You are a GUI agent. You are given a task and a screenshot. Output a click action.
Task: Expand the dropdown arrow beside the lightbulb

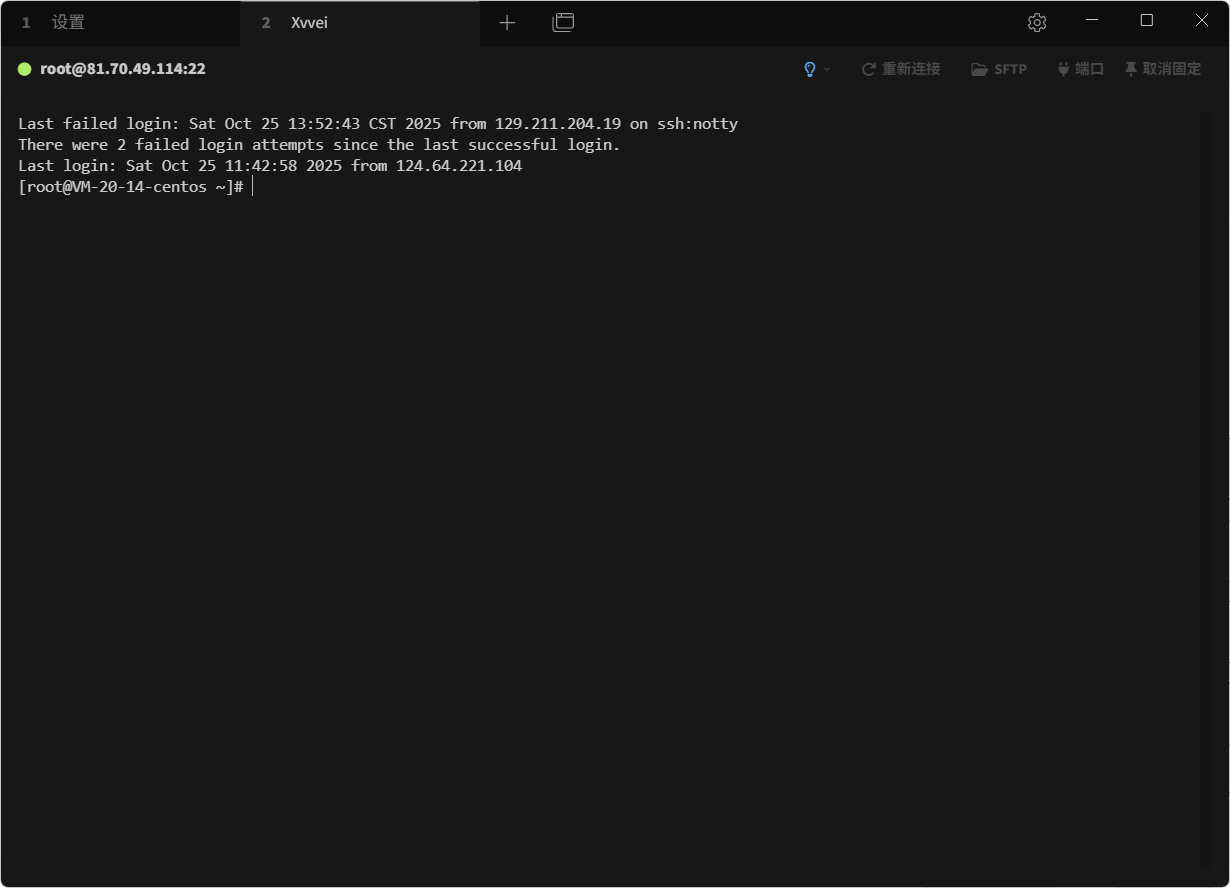(827, 70)
